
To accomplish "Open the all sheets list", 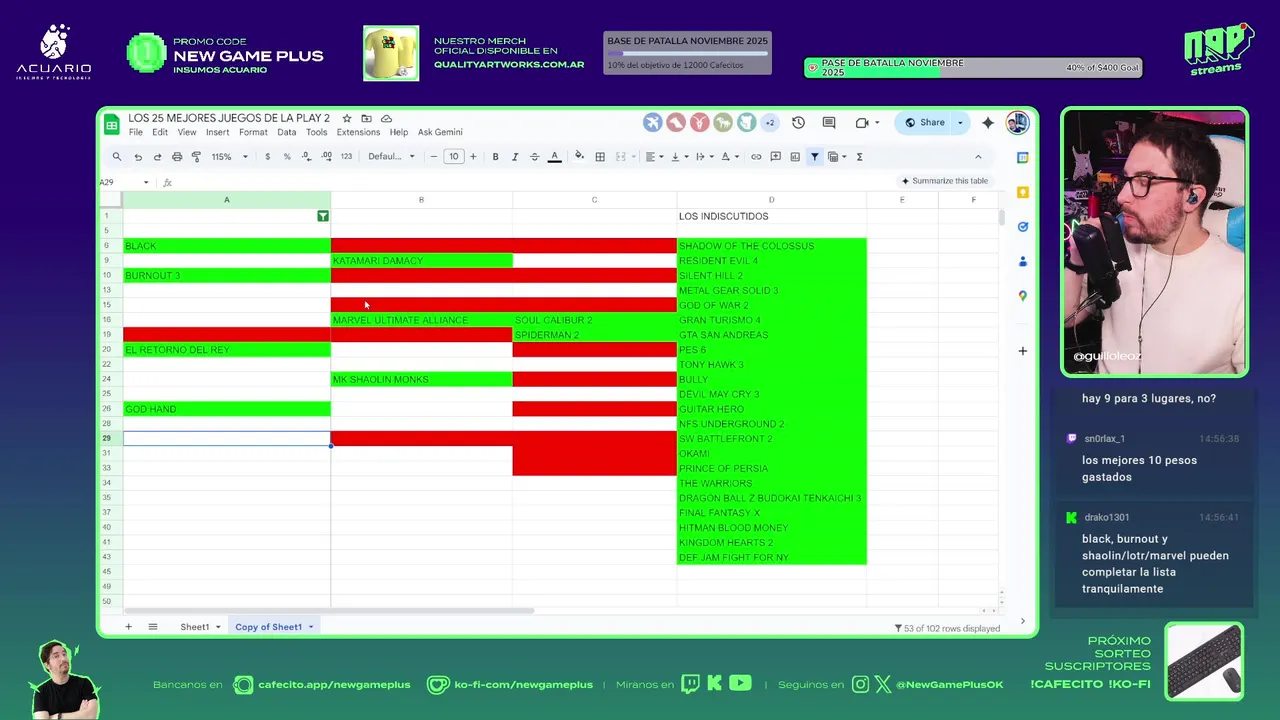I will pyautogui.click(x=153, y=627).
